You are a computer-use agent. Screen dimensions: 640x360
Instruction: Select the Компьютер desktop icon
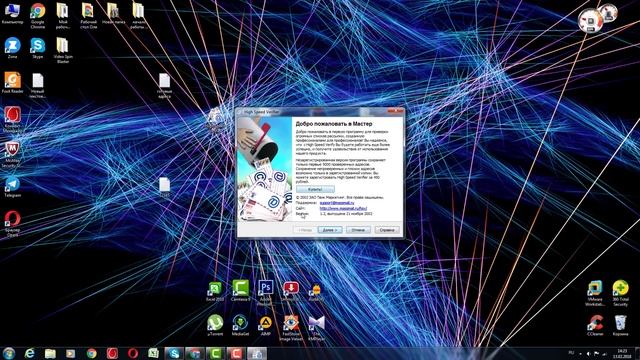point(12,13)
